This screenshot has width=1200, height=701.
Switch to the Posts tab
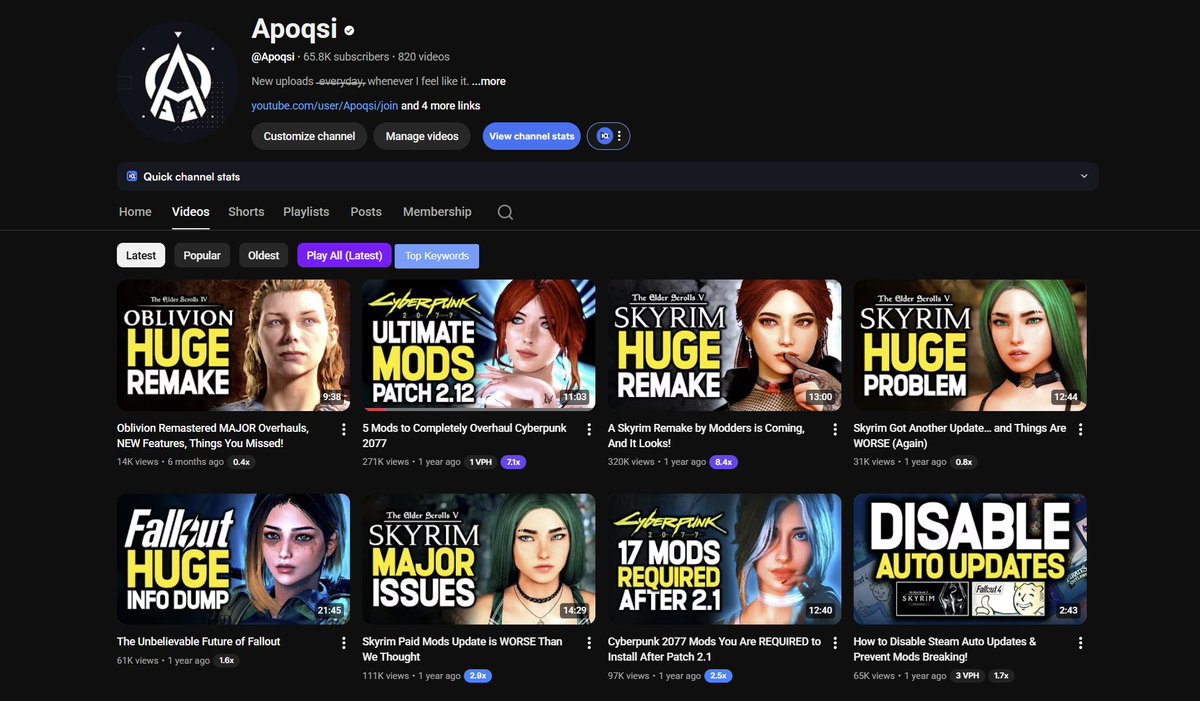click(366, 212)
